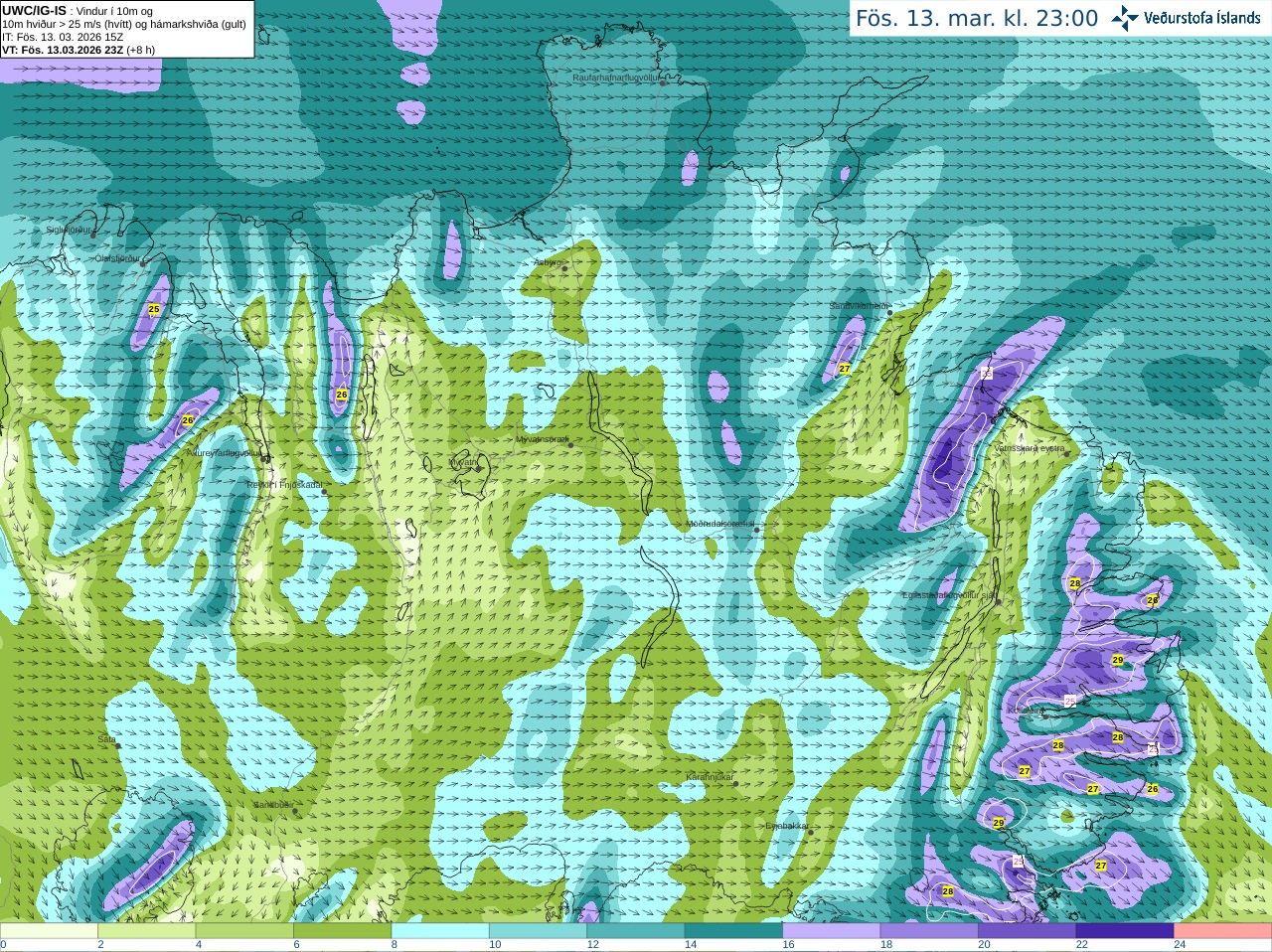Screen dimensions: 1272x952
Task: Click yellow gust marker 28 at the bottom map edge
Action: (x=948, y=891)
